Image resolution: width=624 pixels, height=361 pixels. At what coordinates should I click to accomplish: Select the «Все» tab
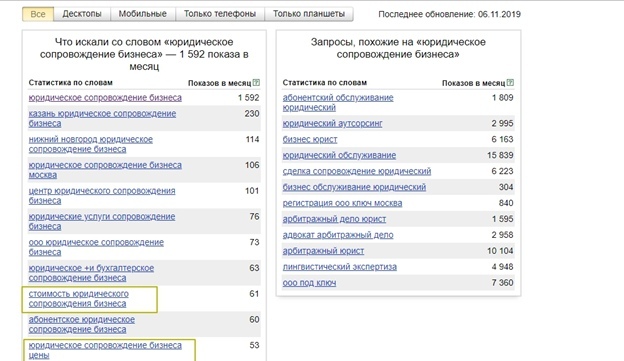pyautogui.click(x=38, y=14)
